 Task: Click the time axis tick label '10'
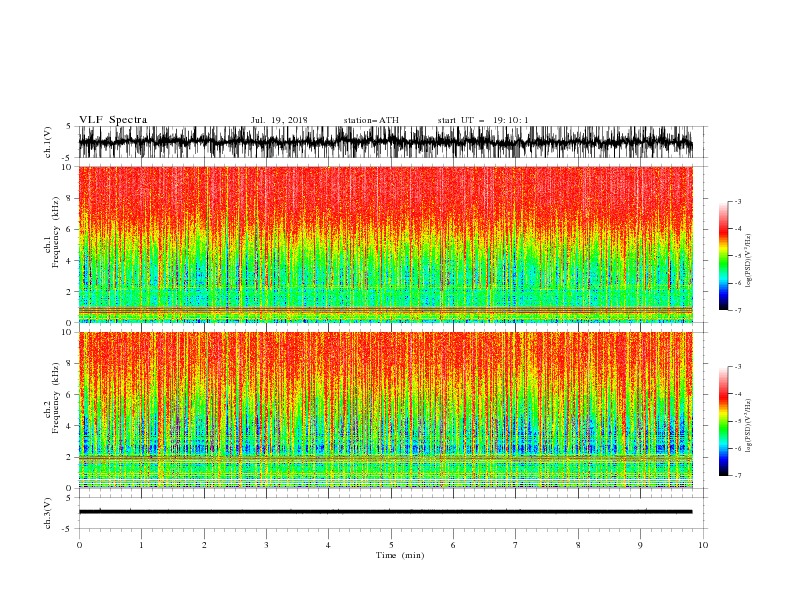click(703, 545)
